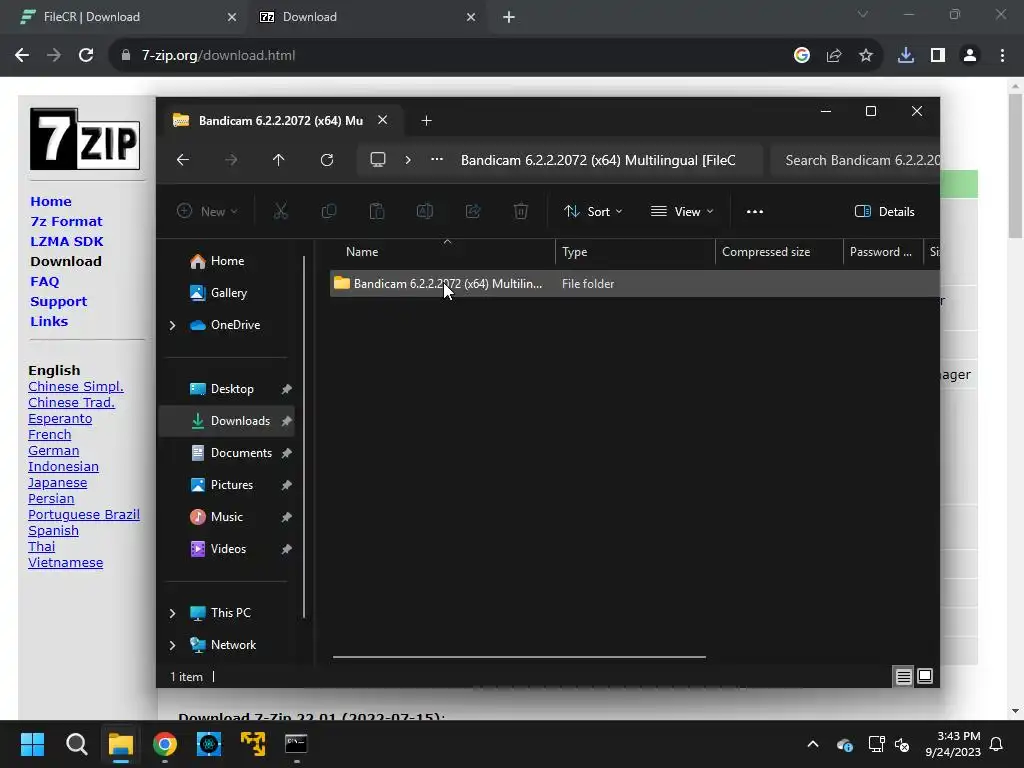The image size is (1024, 768).
Task: Open the address bar ellipsis for hidden path
Action: [437, 159]
